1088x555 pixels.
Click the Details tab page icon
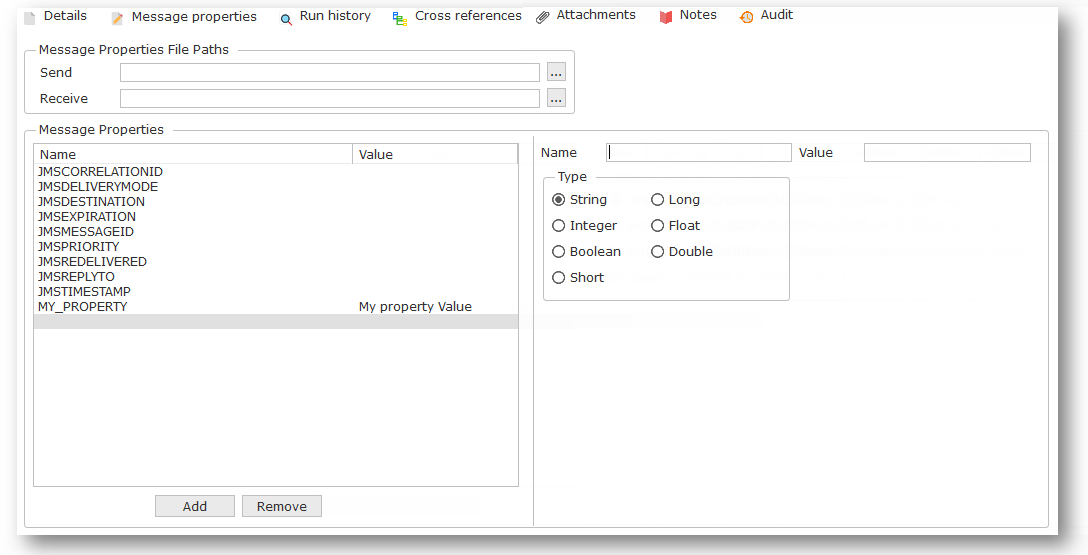pyautogui.click(x=29, y=17)
